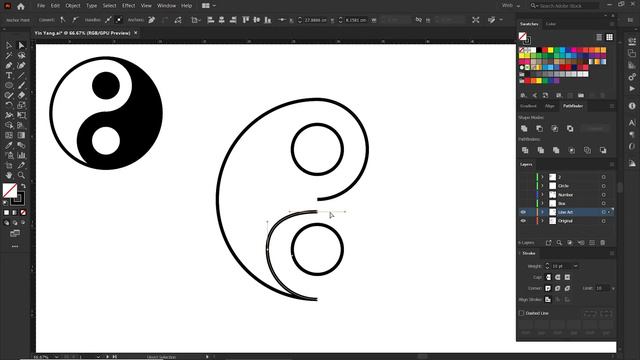Click the stroke color box in toolbox
The height and width of the screenshot is (360, 640).
[x=18, y=199]
